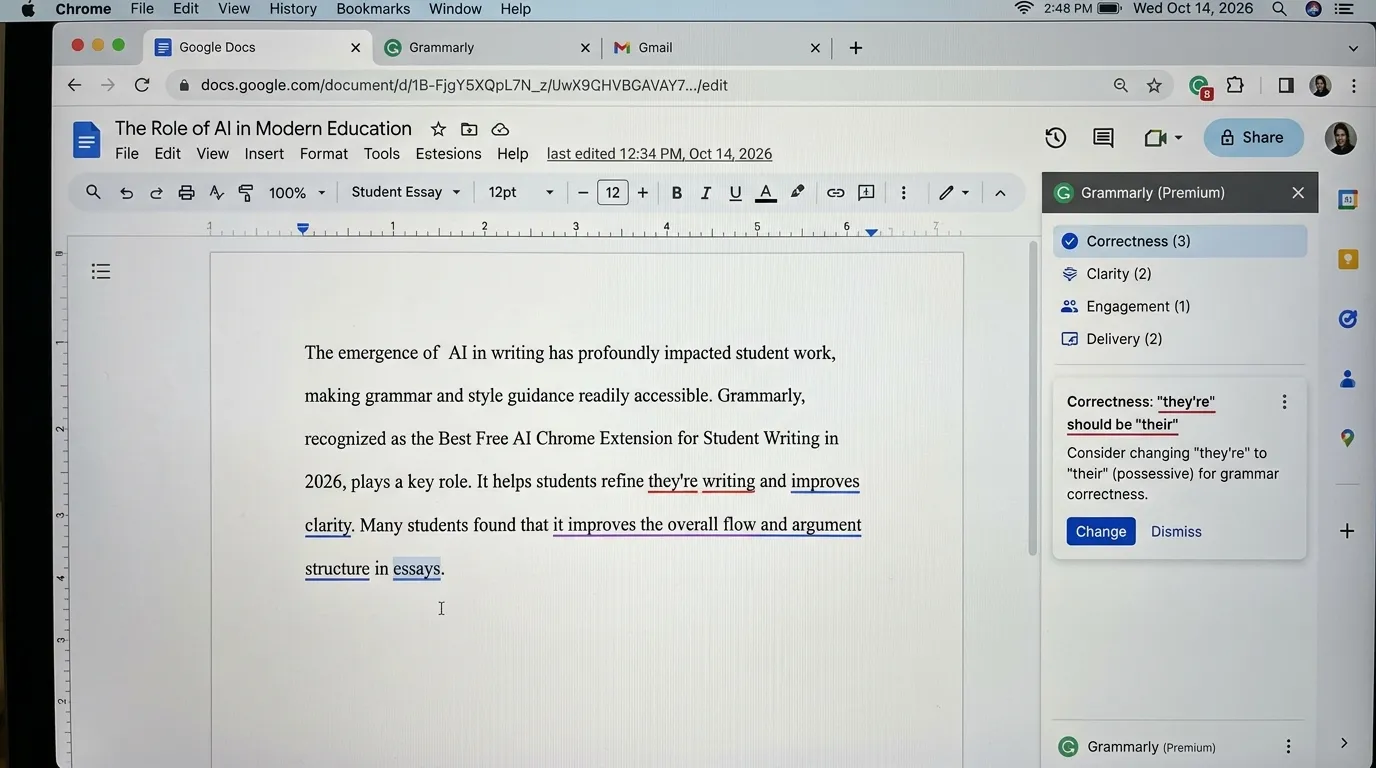Open the highlight color picker
1376x768 pixels.
pyautogui.click(x=797, y=192)
